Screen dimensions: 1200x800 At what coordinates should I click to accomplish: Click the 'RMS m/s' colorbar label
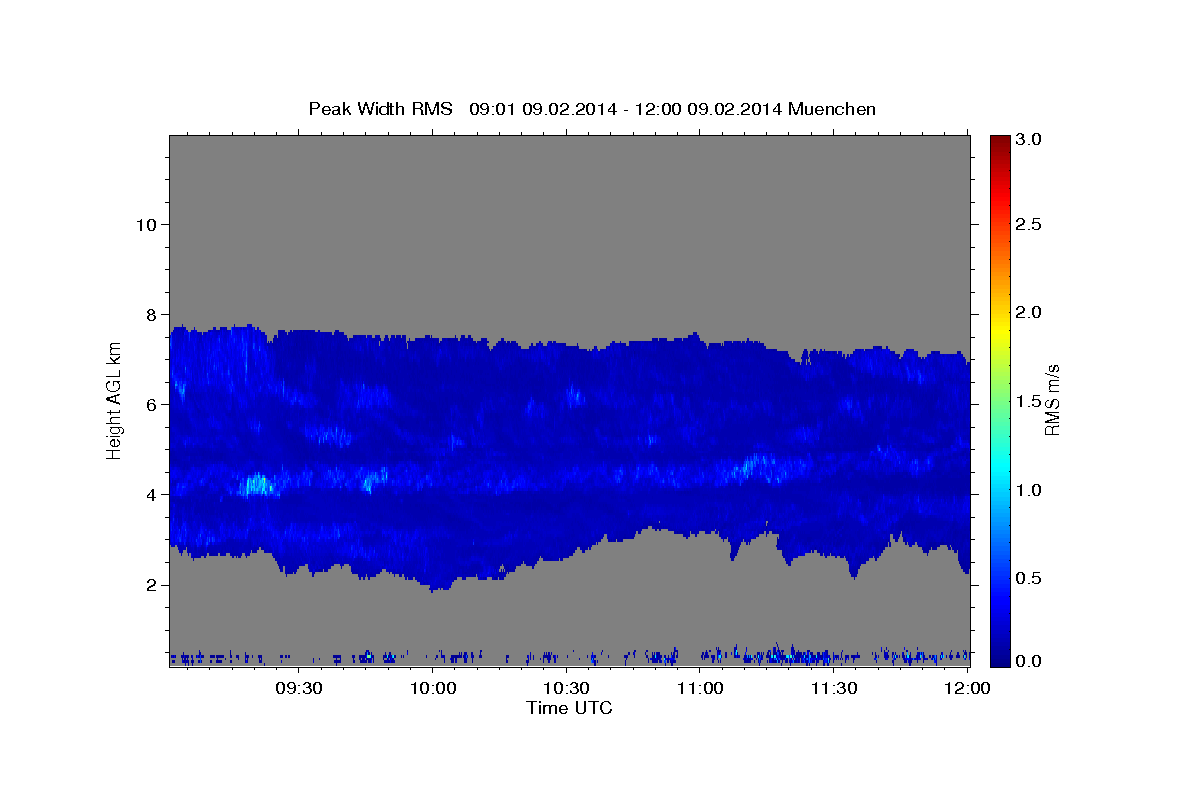point(1052,400)
